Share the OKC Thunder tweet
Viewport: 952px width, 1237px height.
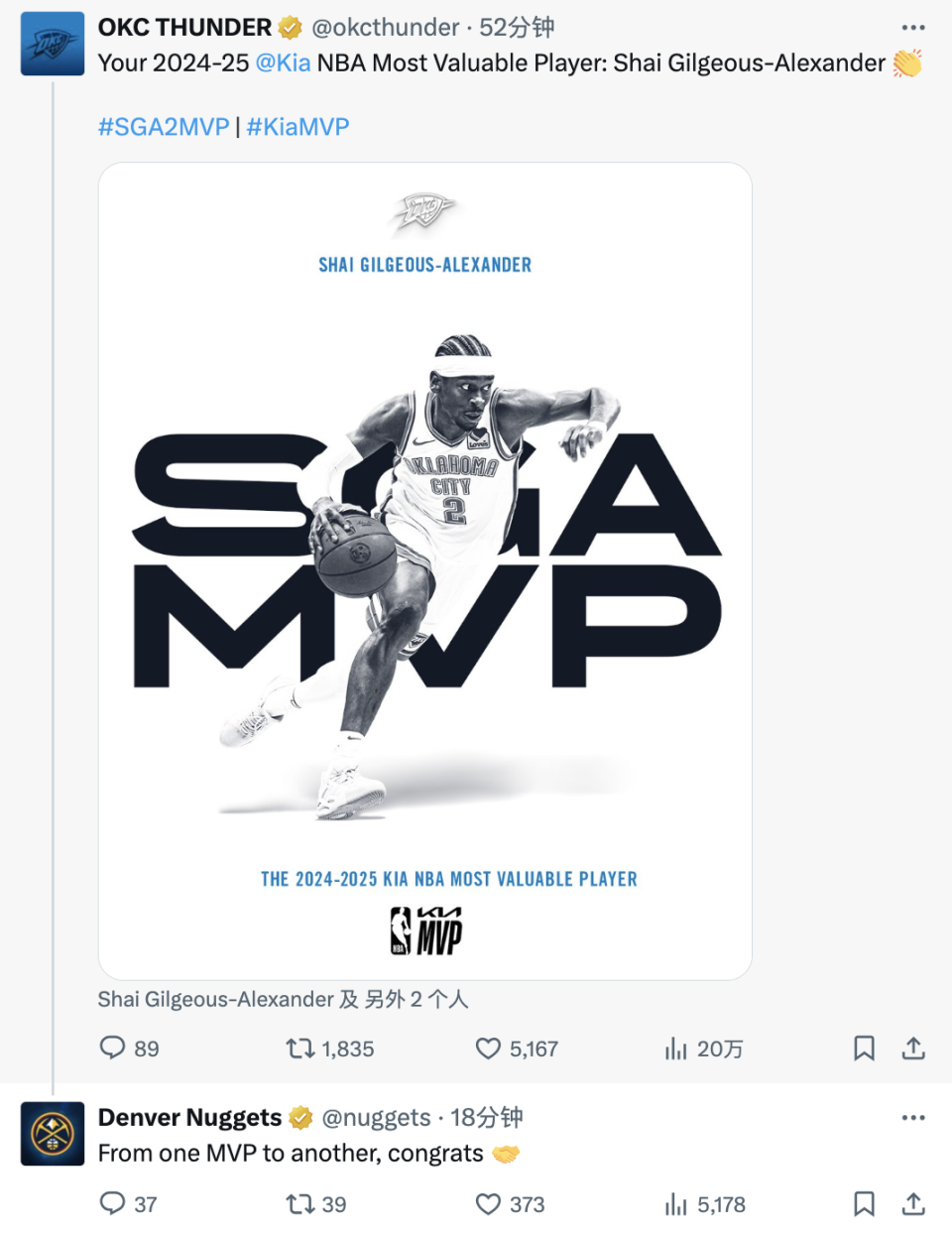tap(913, 1049)
